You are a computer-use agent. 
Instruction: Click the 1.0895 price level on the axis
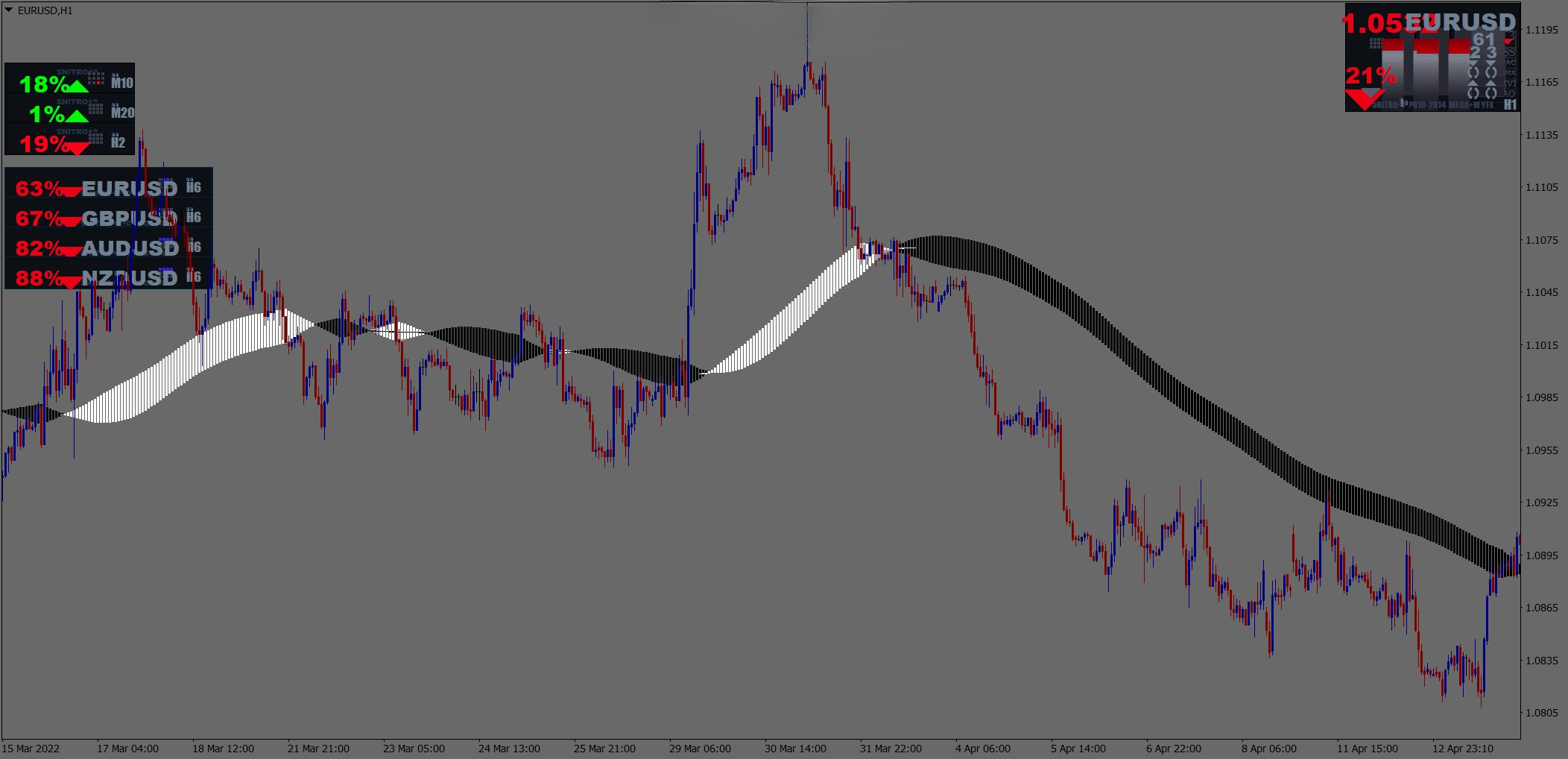[1542, 555]
